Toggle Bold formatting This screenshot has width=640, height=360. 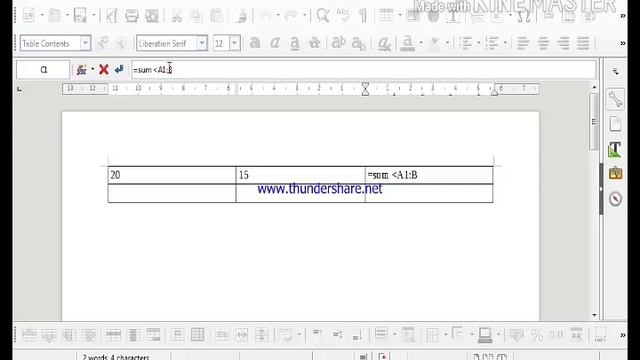[x=255, y=43]
